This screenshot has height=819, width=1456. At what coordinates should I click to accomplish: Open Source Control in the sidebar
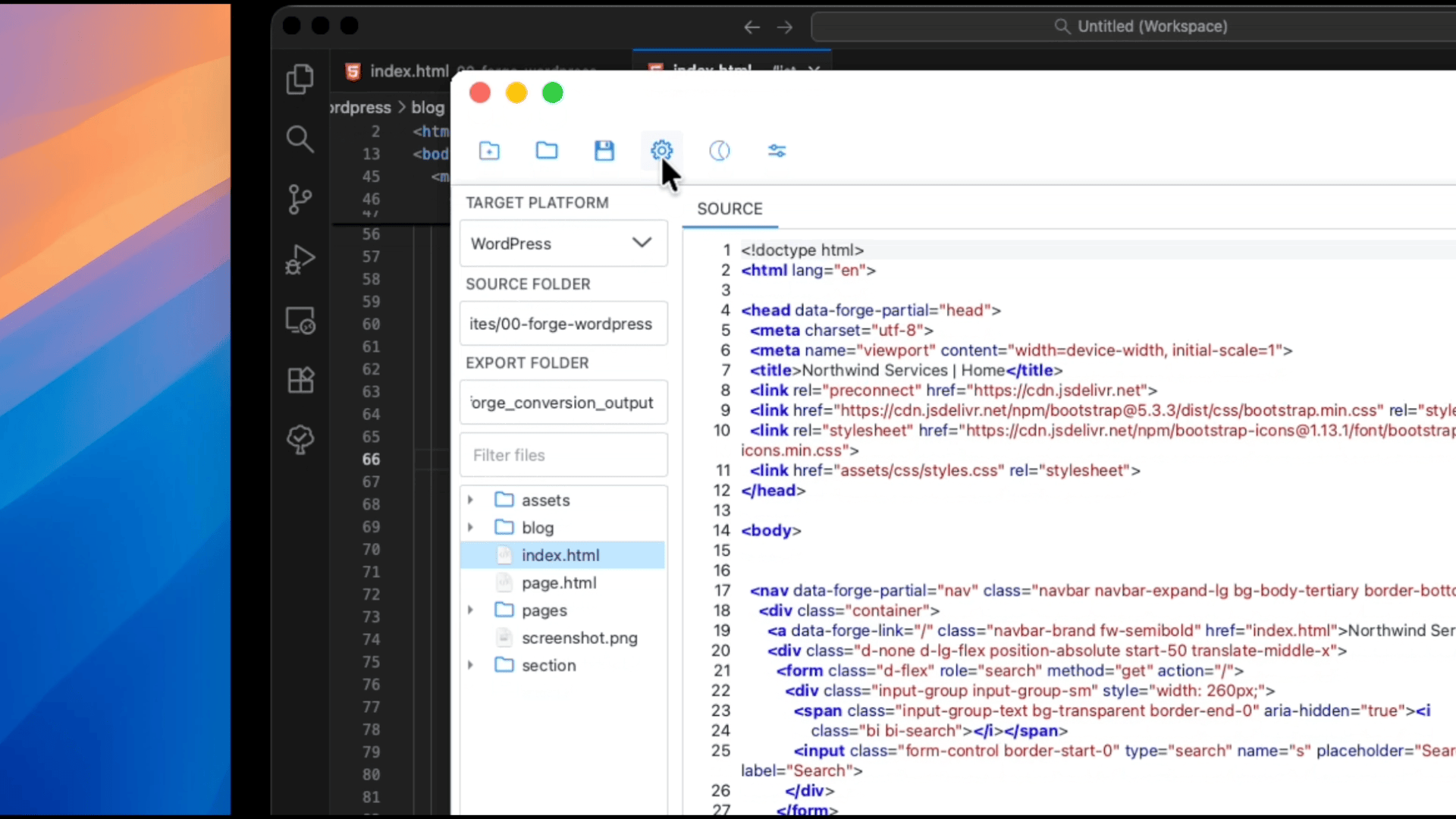(x=300, y=199)
